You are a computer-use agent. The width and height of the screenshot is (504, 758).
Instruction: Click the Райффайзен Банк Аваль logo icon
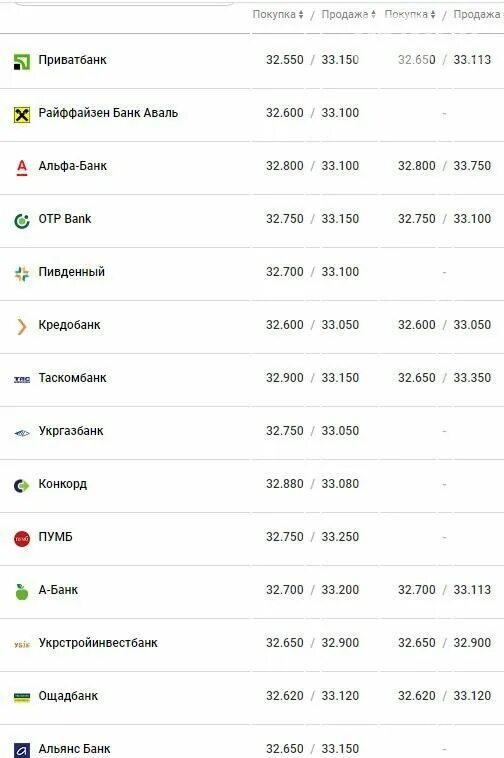click(22, 115)
